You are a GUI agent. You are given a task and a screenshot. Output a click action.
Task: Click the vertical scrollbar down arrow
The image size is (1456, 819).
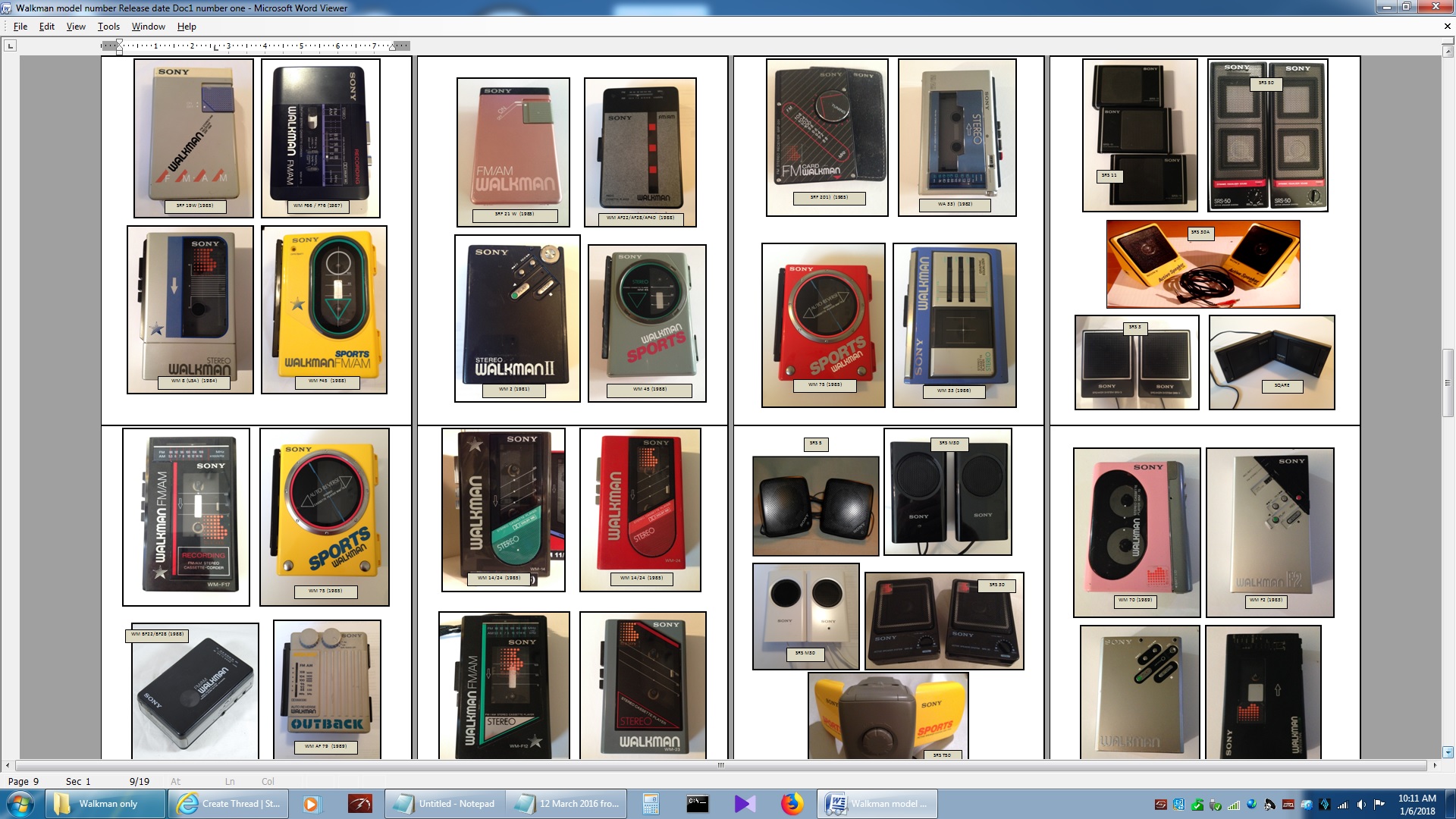(x=1448, y=752)
